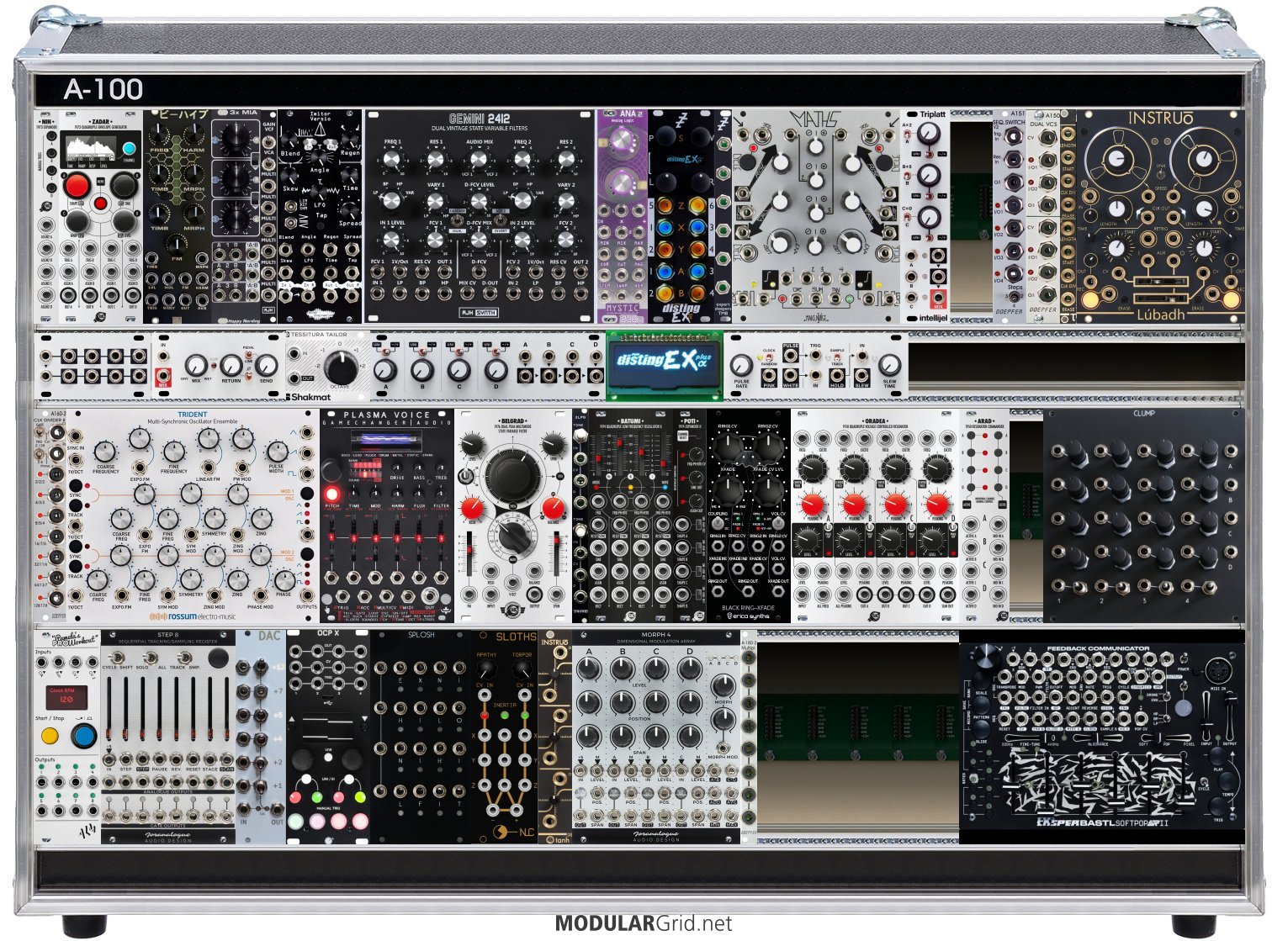Flip the Gemini 2412 CASCADE/DUAL switch
This screenshot has width=1288, height=941.
pos(458,220)
